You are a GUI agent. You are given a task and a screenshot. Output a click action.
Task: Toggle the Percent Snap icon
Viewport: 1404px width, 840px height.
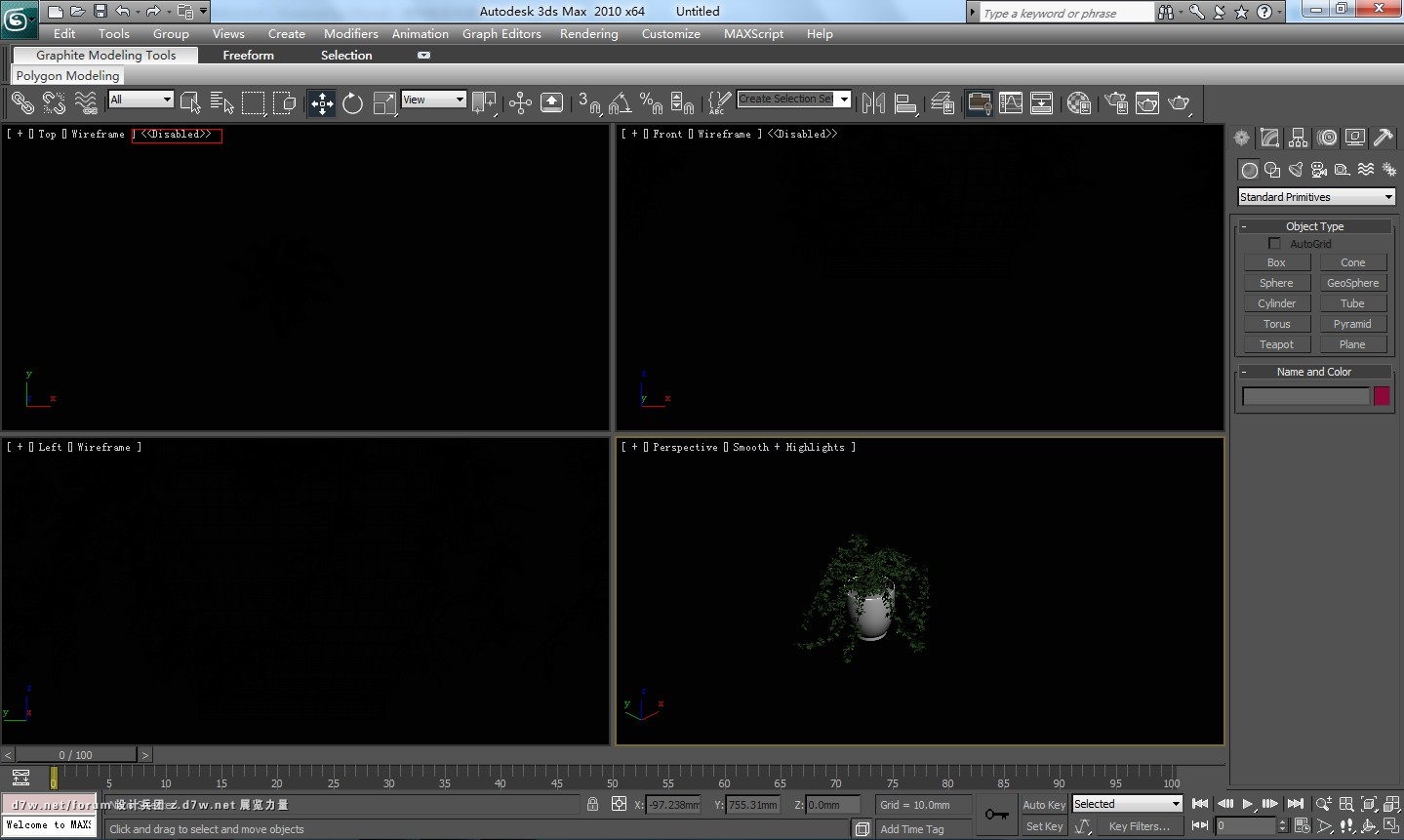pos(651,102)
